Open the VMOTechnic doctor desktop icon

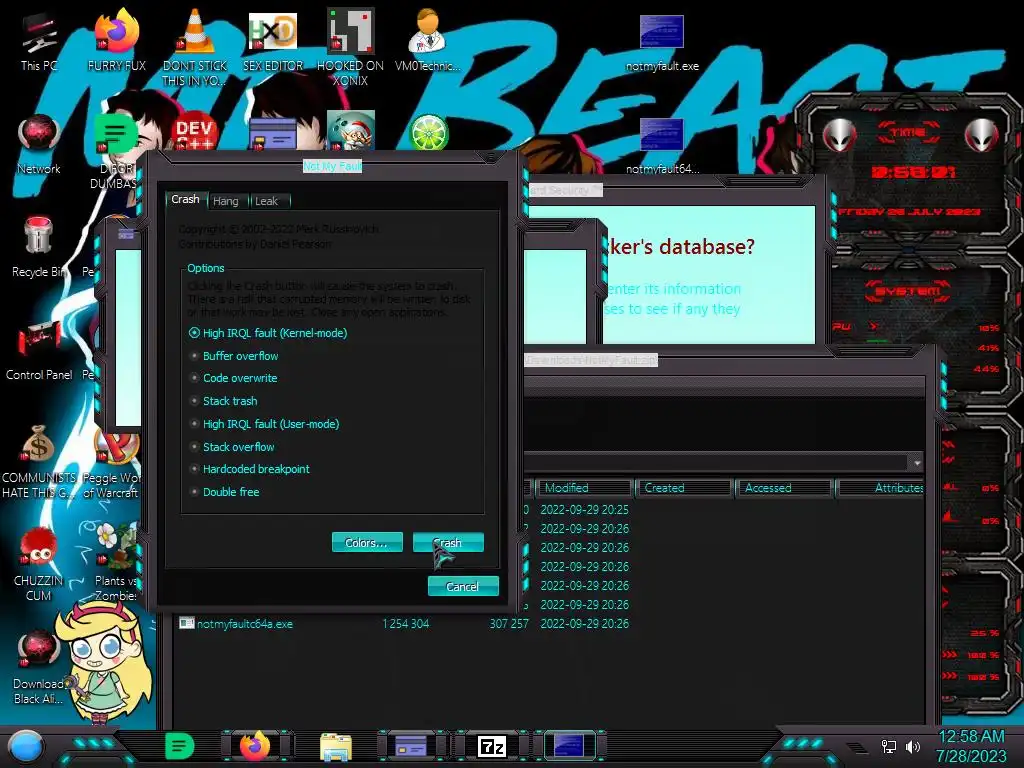coord(428,39)
